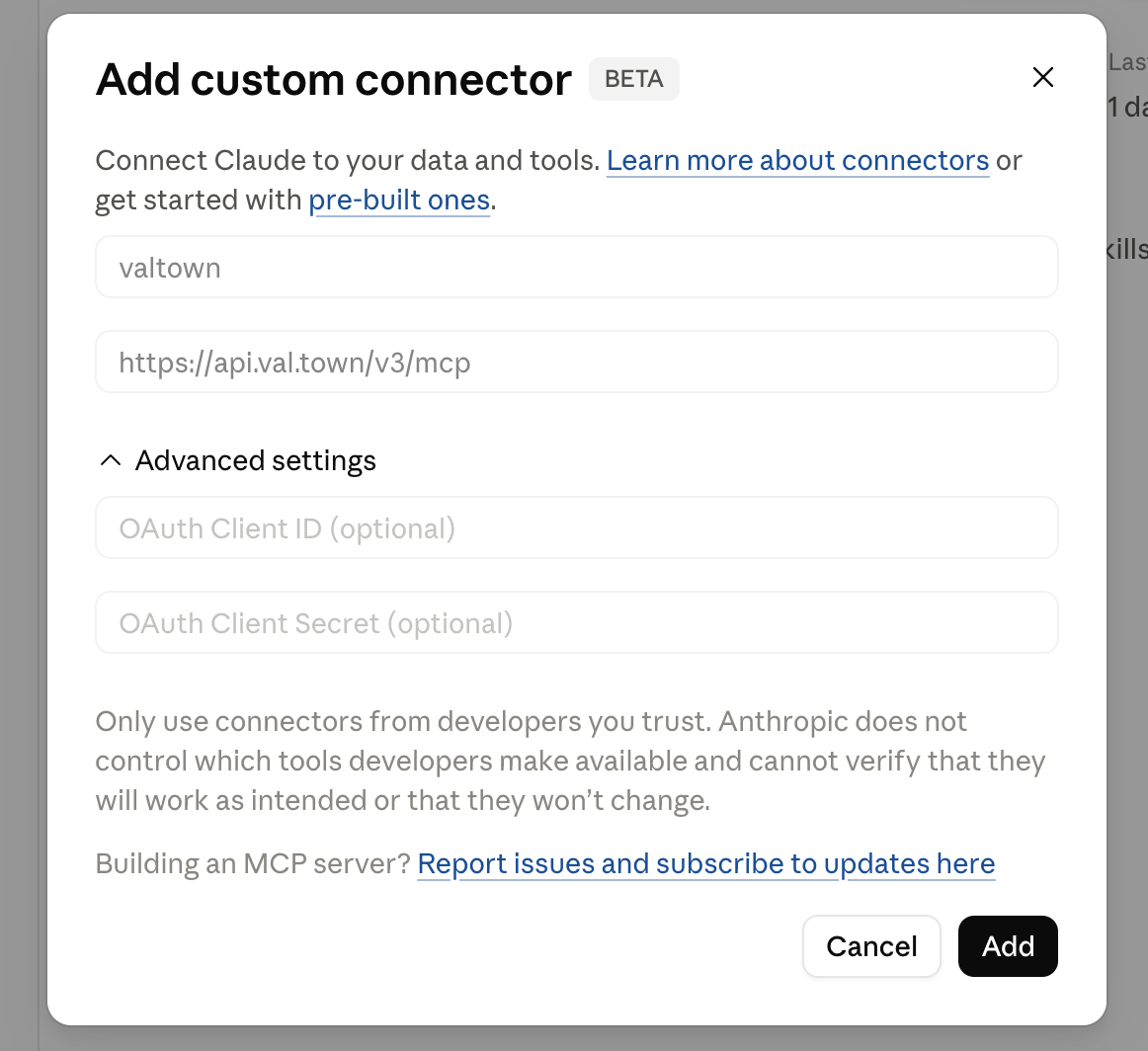Follow the pre-built ones link
The image size is (1148, 1051).
[x=399, y=200]
